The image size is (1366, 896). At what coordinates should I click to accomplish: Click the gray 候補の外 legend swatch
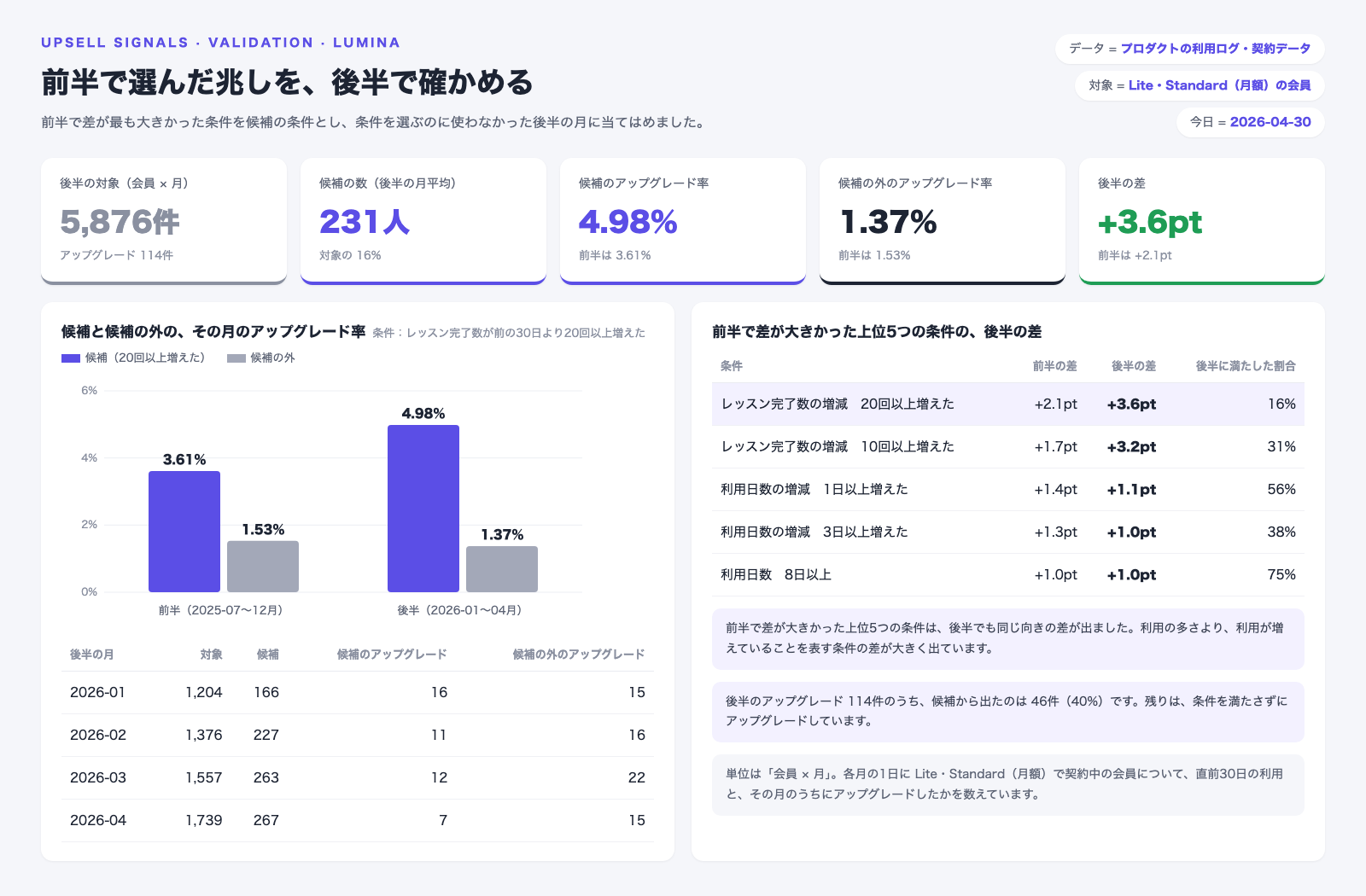pos(236,358)
